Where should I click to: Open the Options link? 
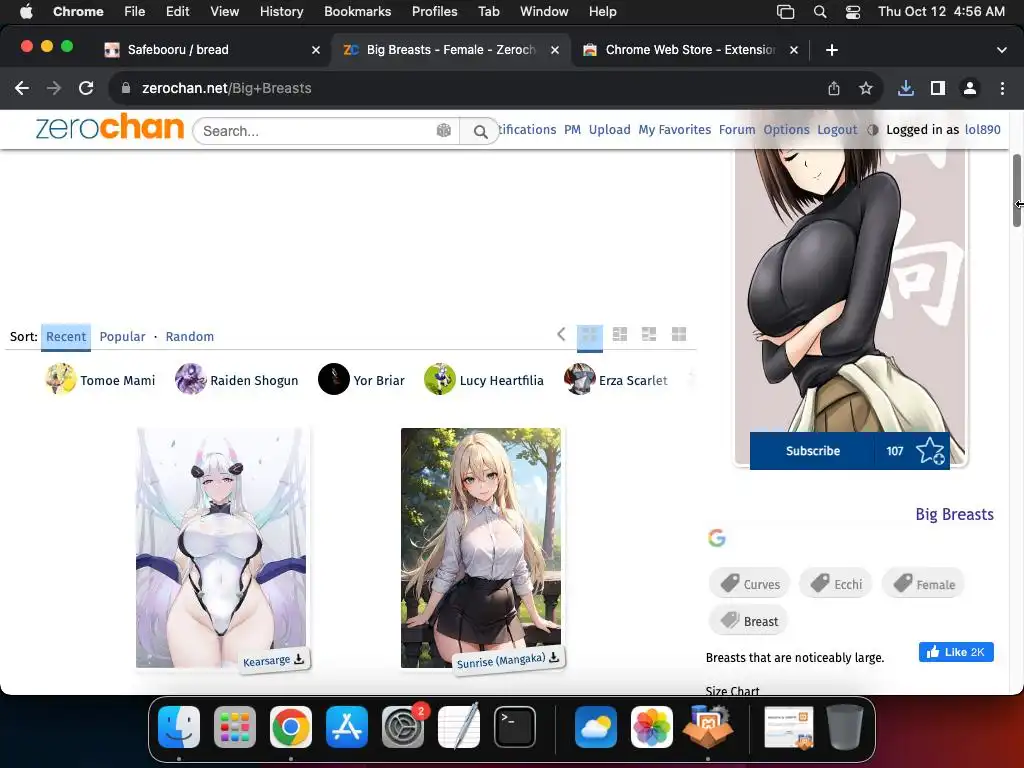click(x=786, y=129)
